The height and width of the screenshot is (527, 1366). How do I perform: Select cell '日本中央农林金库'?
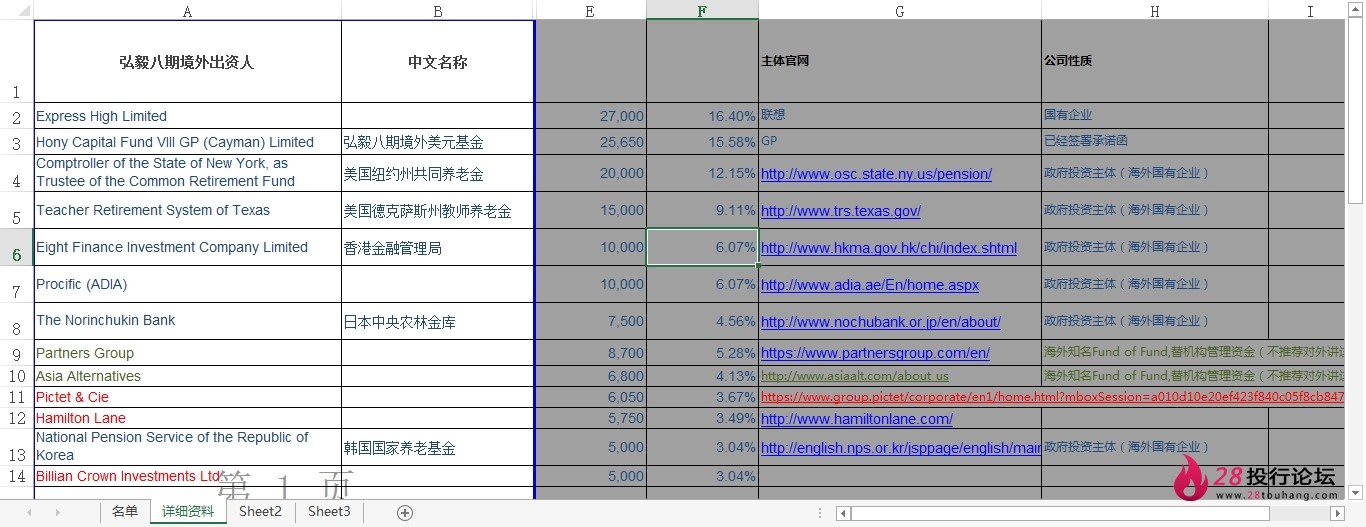coord(438,321)
